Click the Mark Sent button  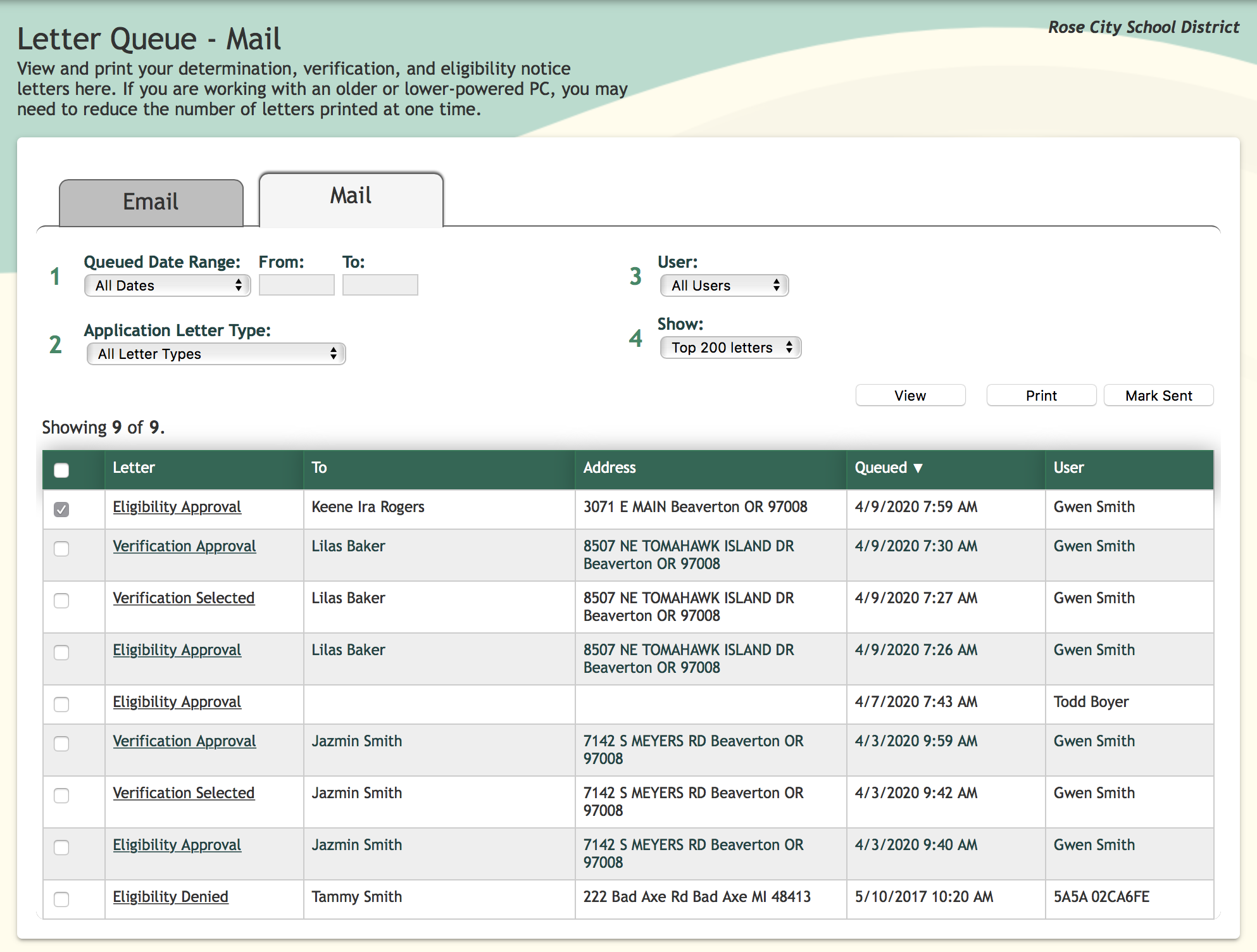tap(1158, 396)
